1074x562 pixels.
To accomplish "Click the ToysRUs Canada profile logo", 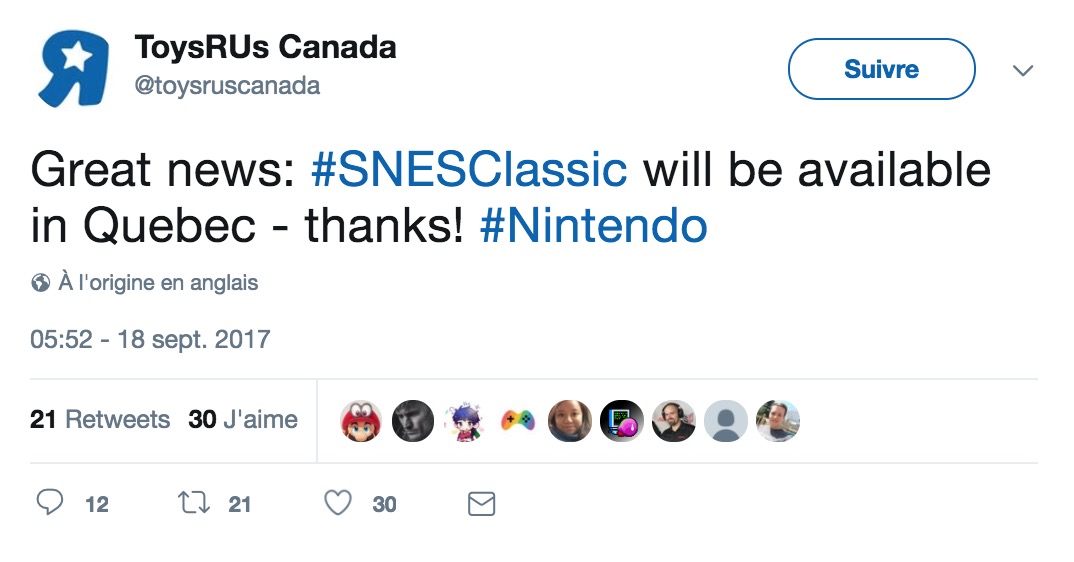I will coord(73,68).
